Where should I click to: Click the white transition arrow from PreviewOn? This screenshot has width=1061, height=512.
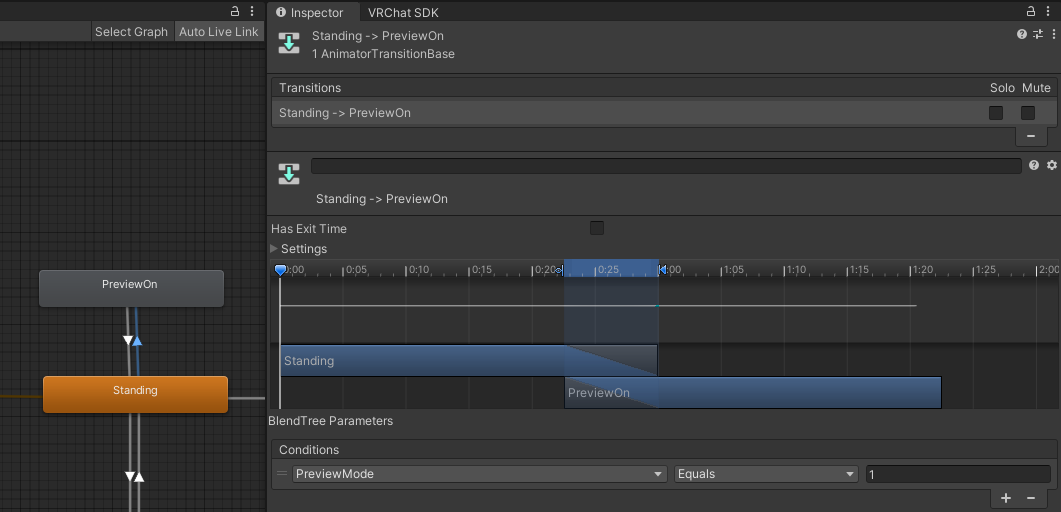pyautogui.click(x=128, y=340)
